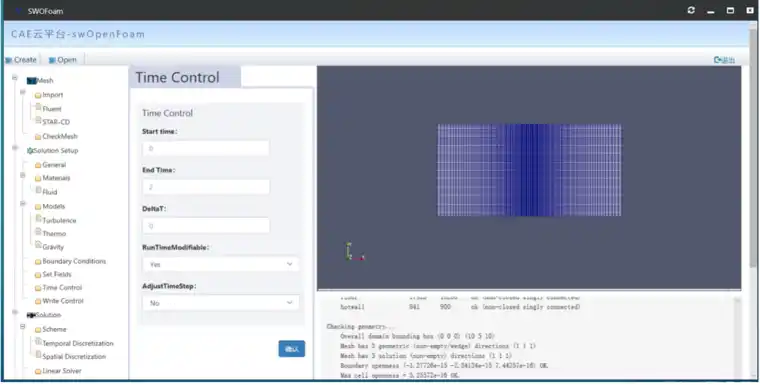Click the logout link at top right
This screenshot has height=385, width=760.
coord(724,60)
